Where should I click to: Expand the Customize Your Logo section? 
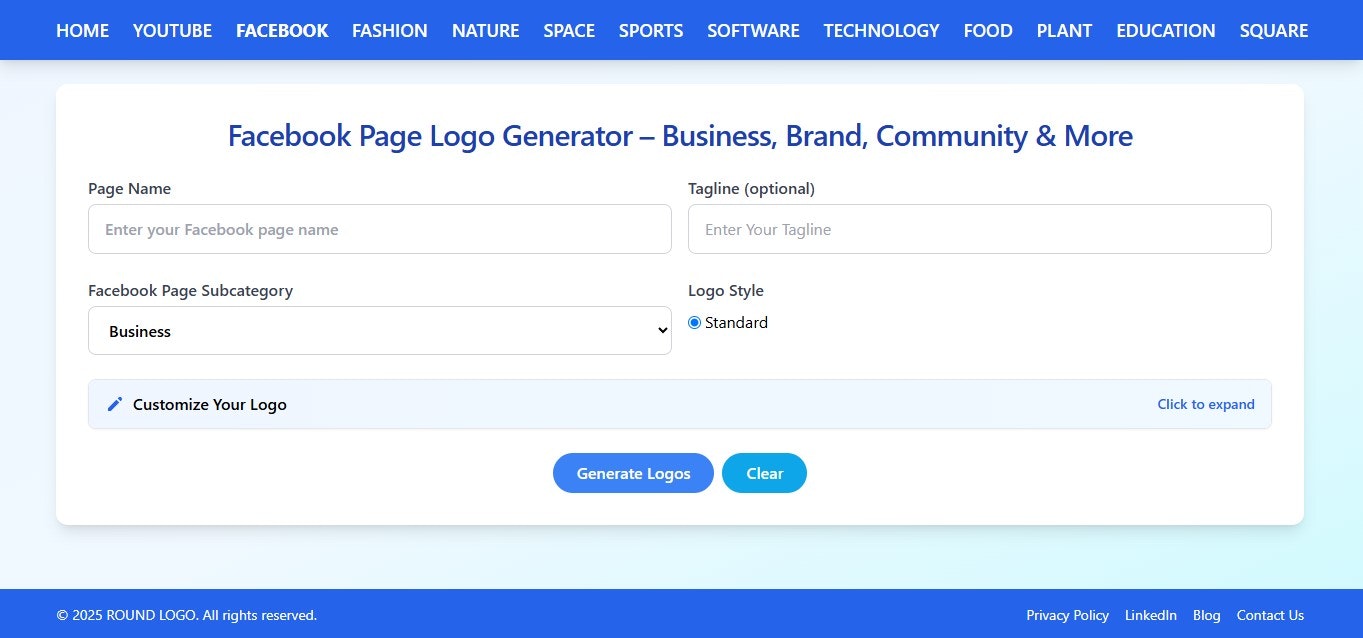680,404
